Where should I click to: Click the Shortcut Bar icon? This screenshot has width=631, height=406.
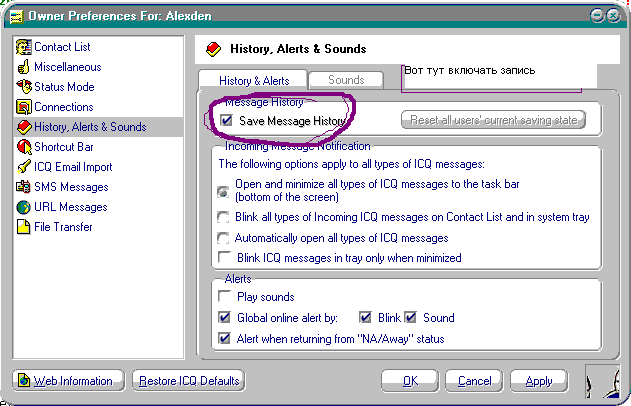pos(24,147)
